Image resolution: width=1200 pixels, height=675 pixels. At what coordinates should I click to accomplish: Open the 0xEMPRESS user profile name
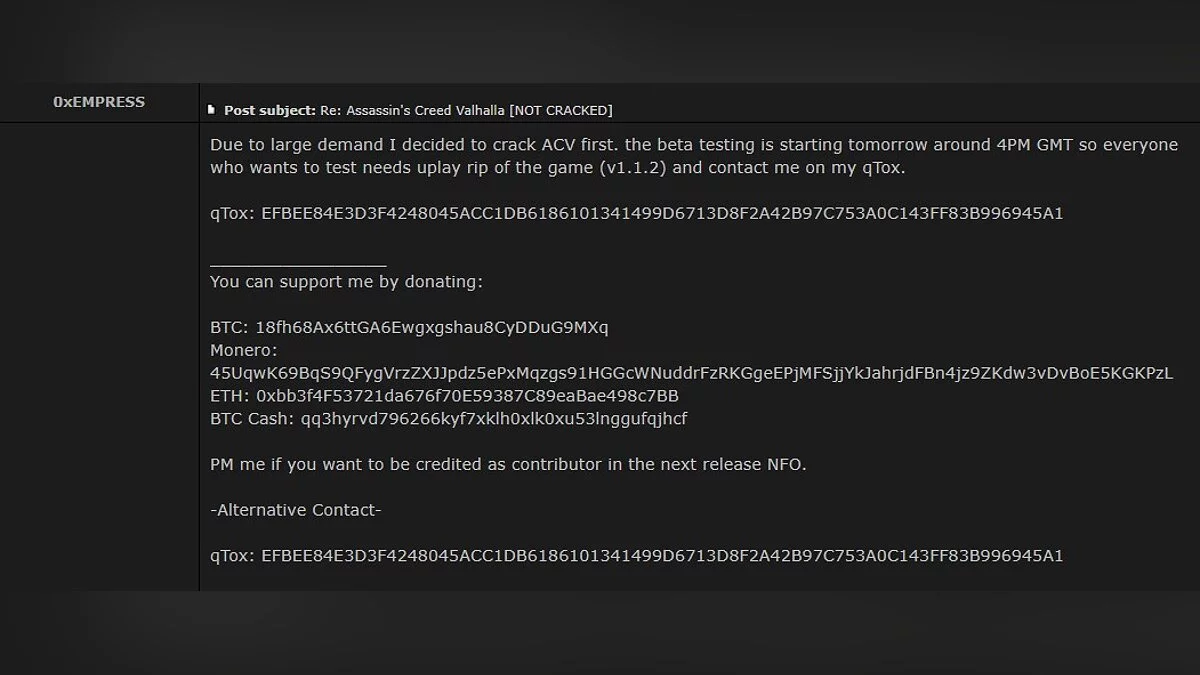tap(99, 102)
